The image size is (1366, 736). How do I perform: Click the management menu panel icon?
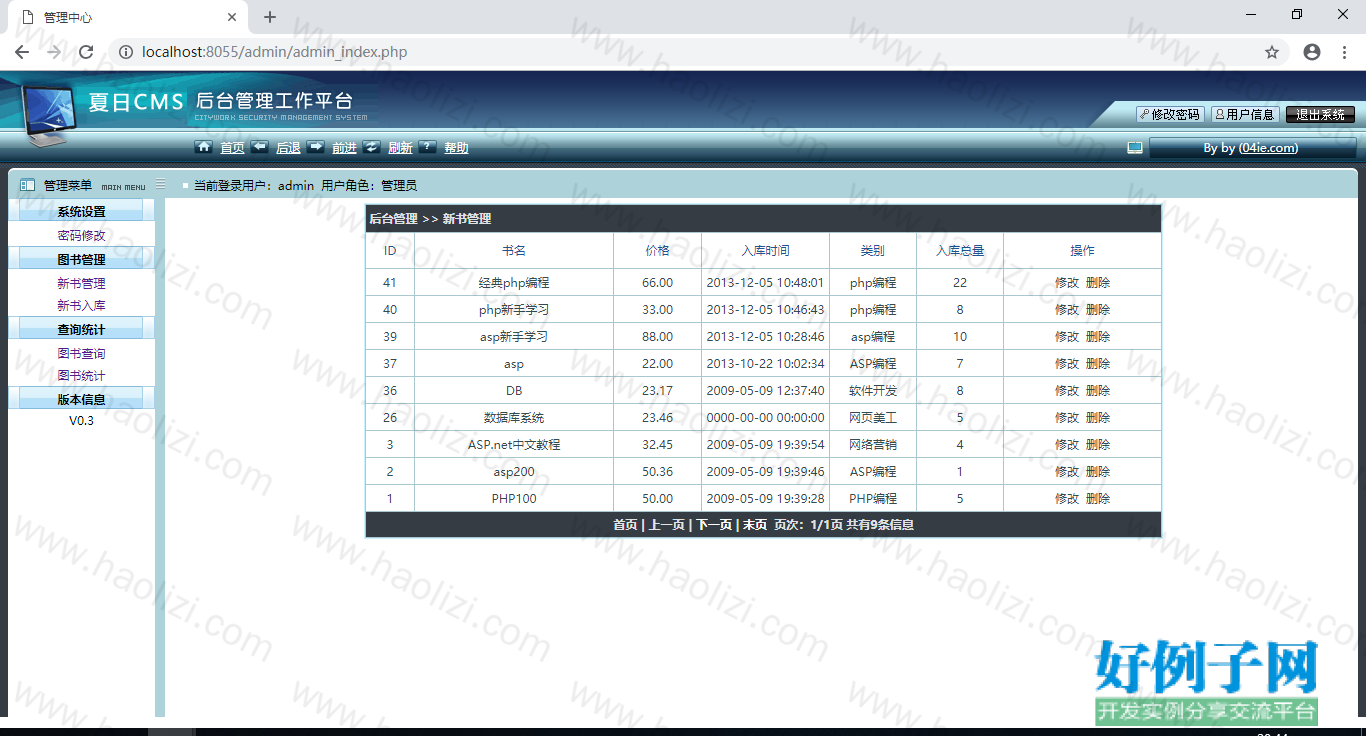point(27,186)
